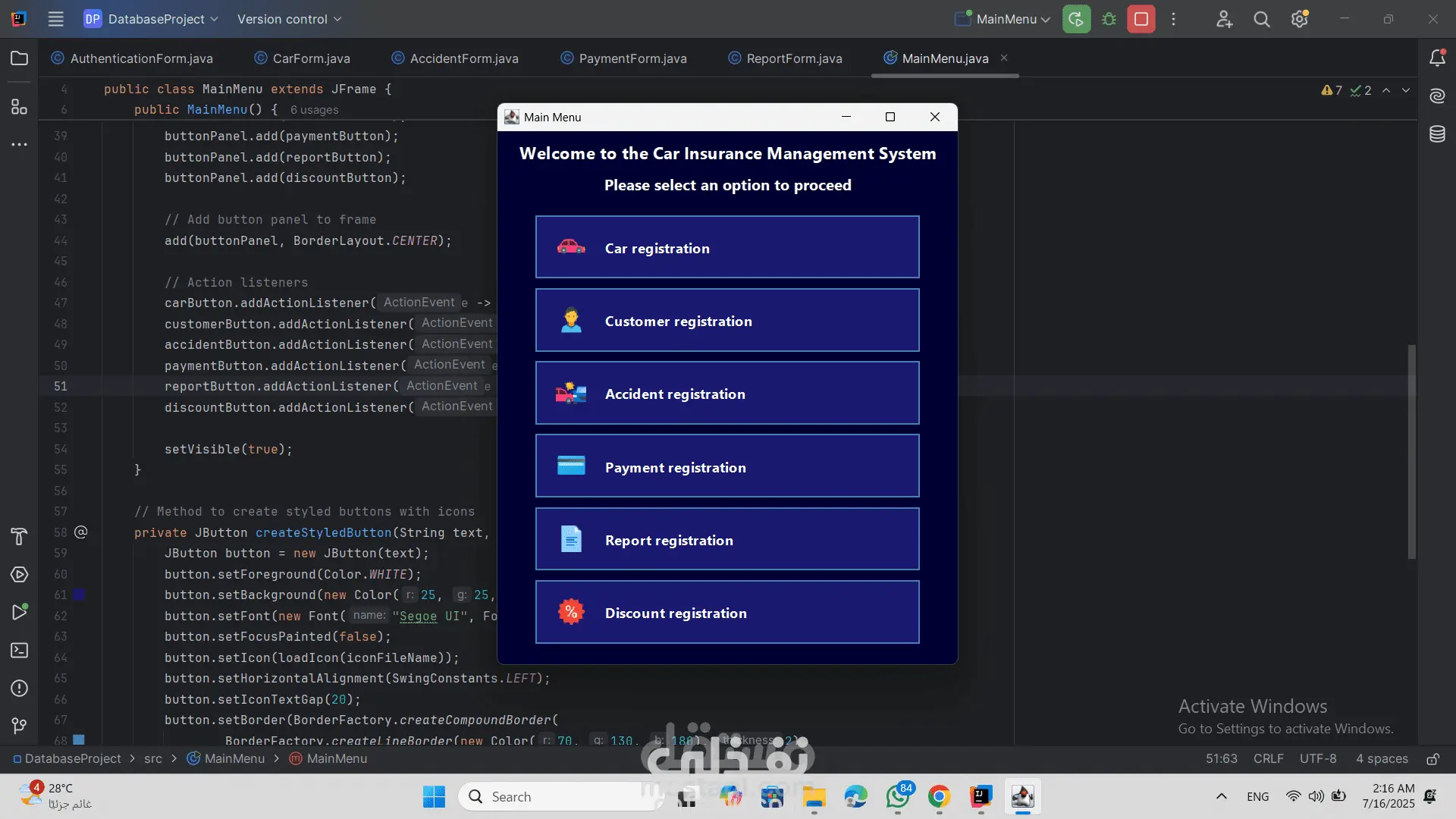Open the Git tool window icon
This screenshot has height=819, width=1456.
(x=19, y=726)
